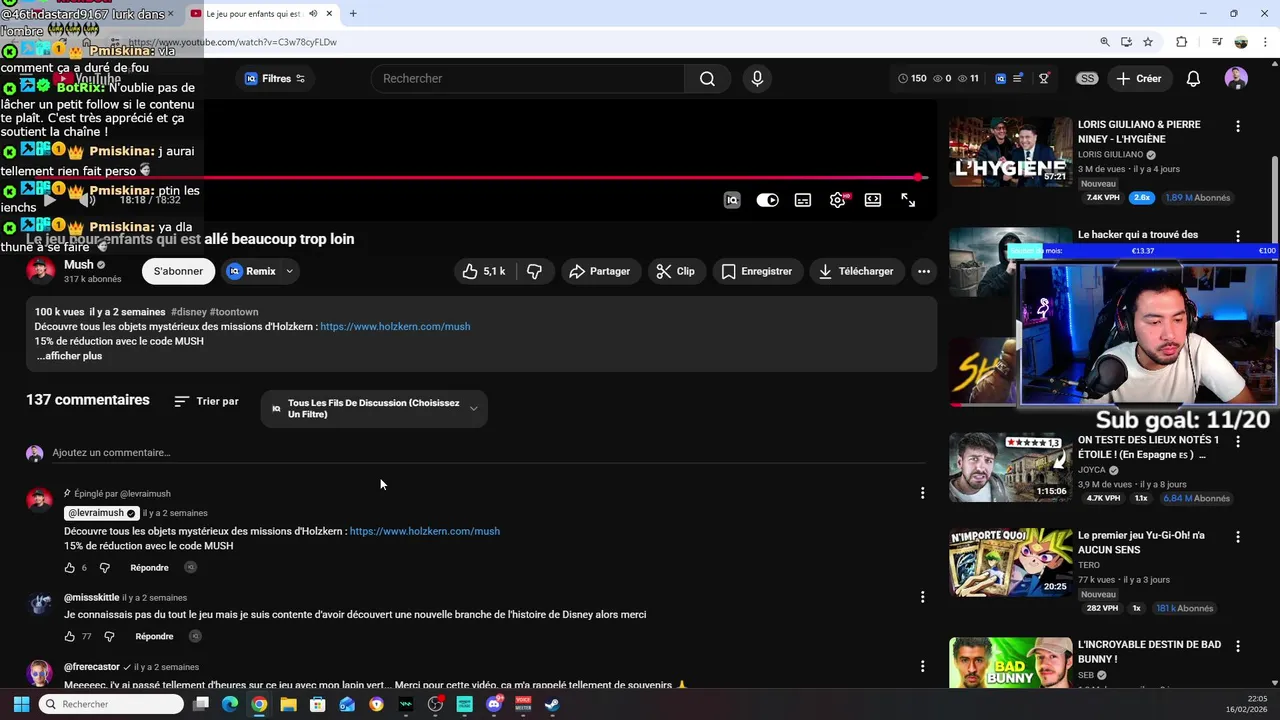Expand the description with ...afficher plus
Image resolution: width=1280 pixels, height=720 pixels.
(69, 356)
